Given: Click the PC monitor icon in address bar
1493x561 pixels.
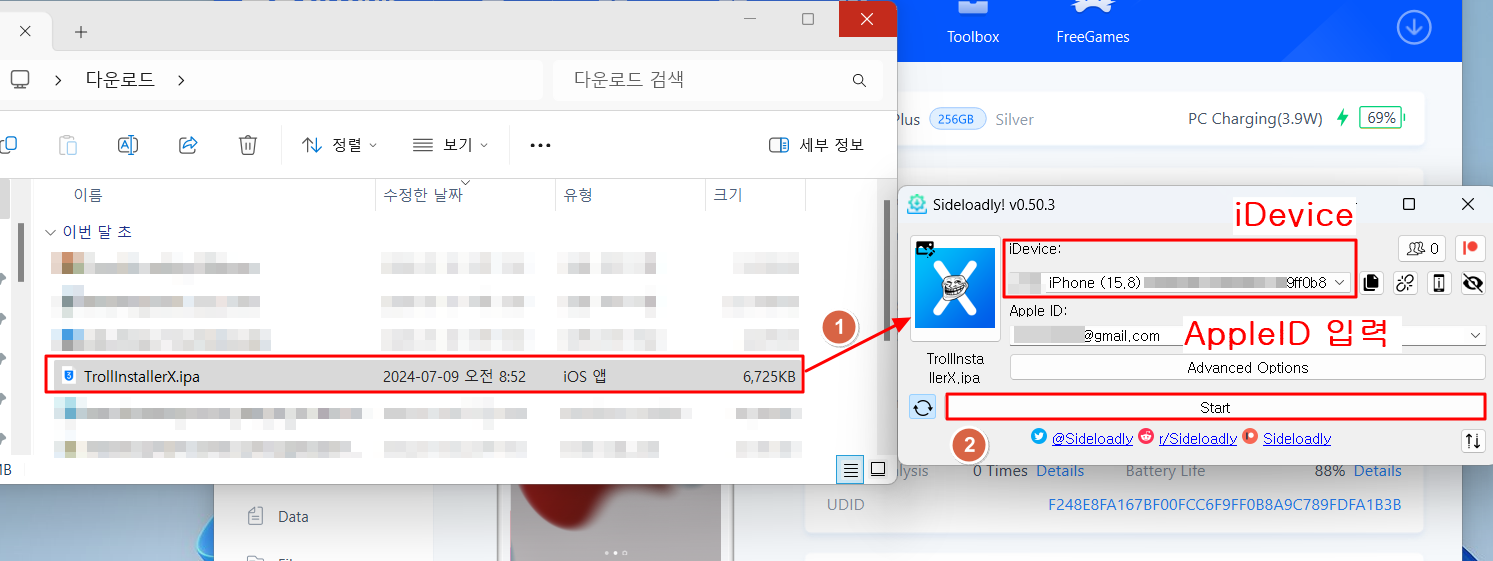Looking at the screenshot, I should tap(20, 80).
